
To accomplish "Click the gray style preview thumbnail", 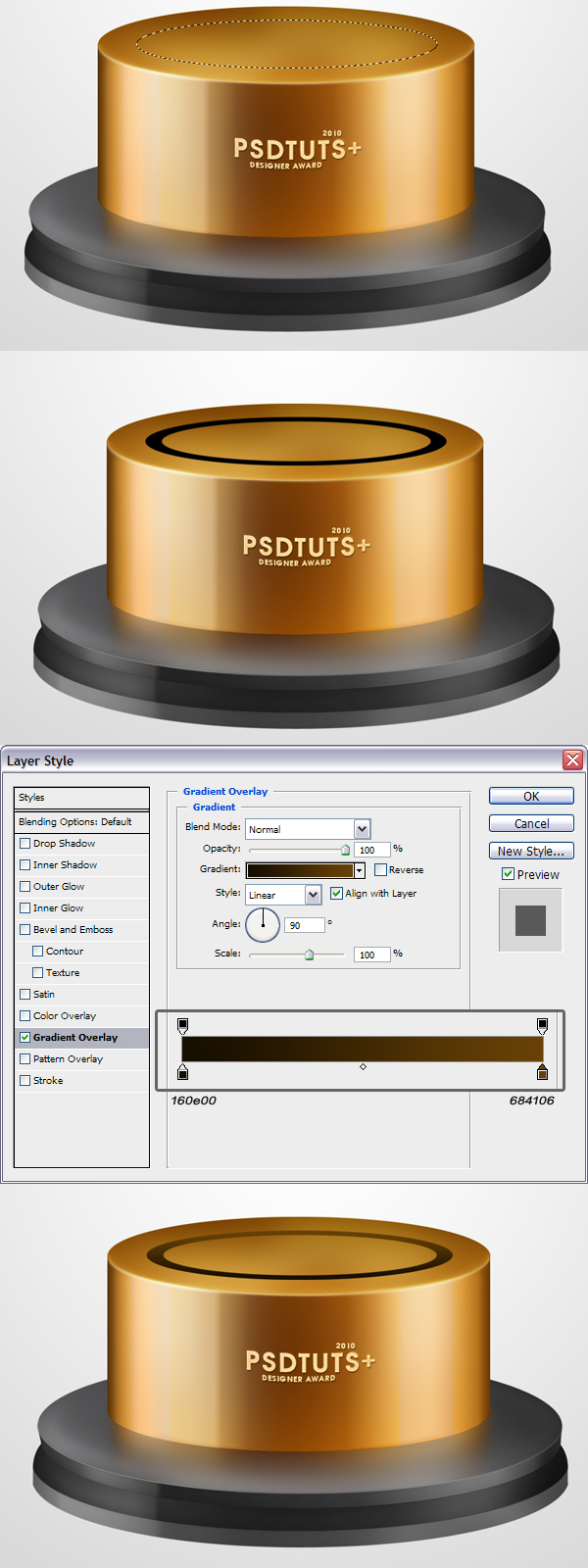I will coord(530,920).
